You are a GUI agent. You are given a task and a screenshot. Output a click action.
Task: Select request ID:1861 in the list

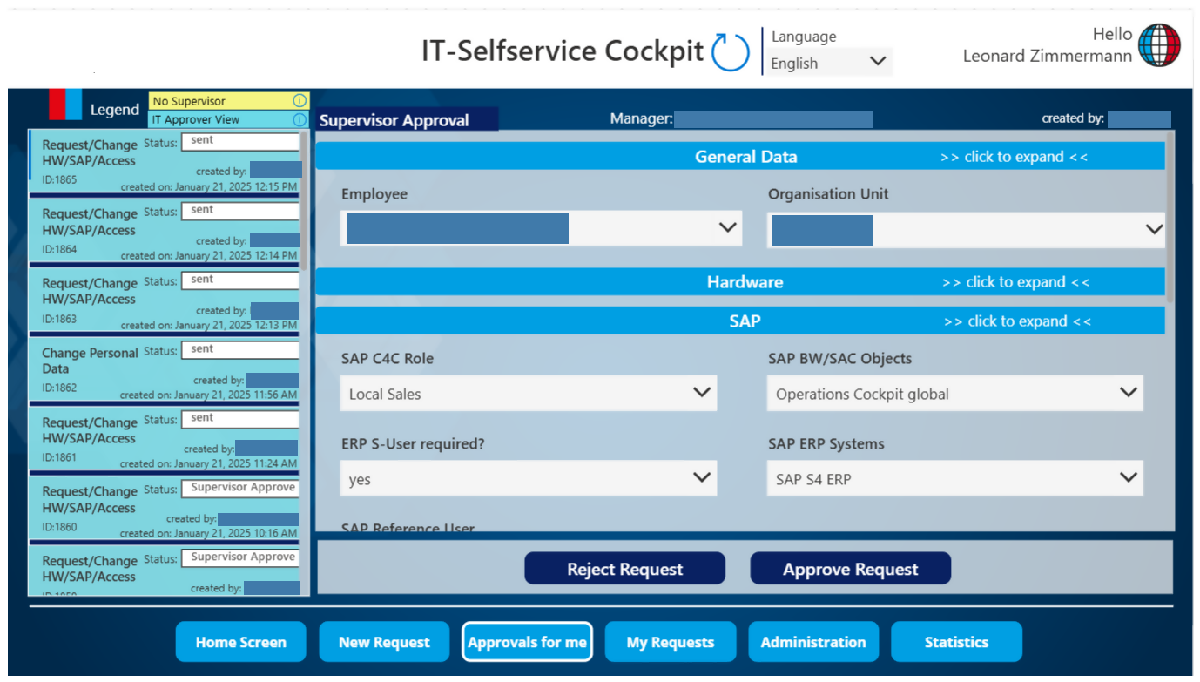pyautogui.click(x=165, y=440)
